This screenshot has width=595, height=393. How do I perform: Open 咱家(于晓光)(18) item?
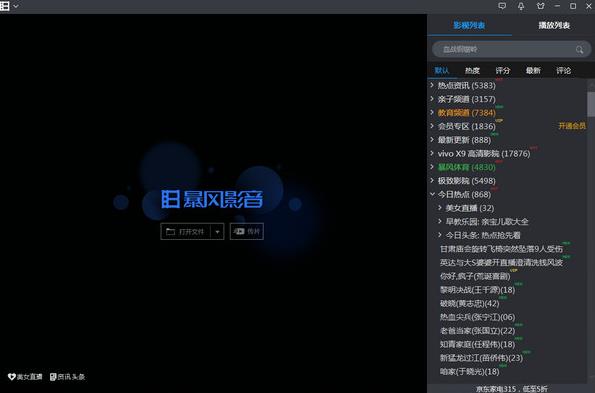coord(469,372)
